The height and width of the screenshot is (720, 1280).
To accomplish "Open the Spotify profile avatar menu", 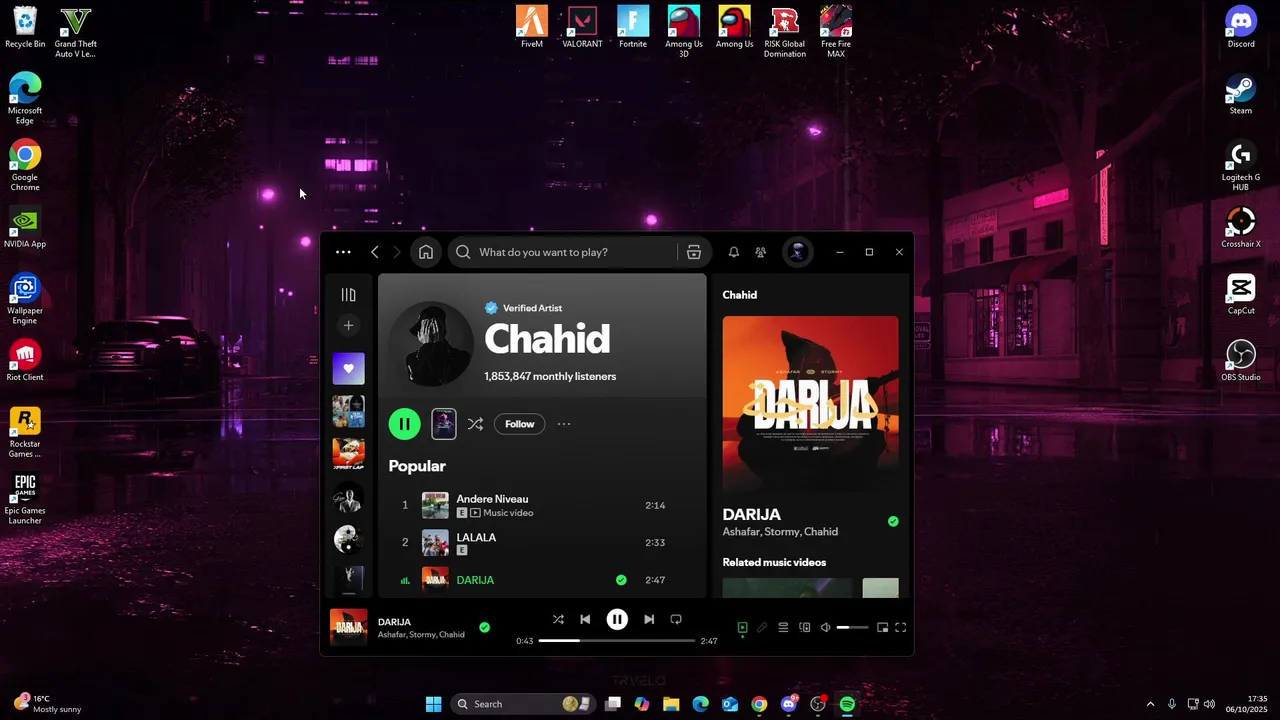I will (797, 252).
